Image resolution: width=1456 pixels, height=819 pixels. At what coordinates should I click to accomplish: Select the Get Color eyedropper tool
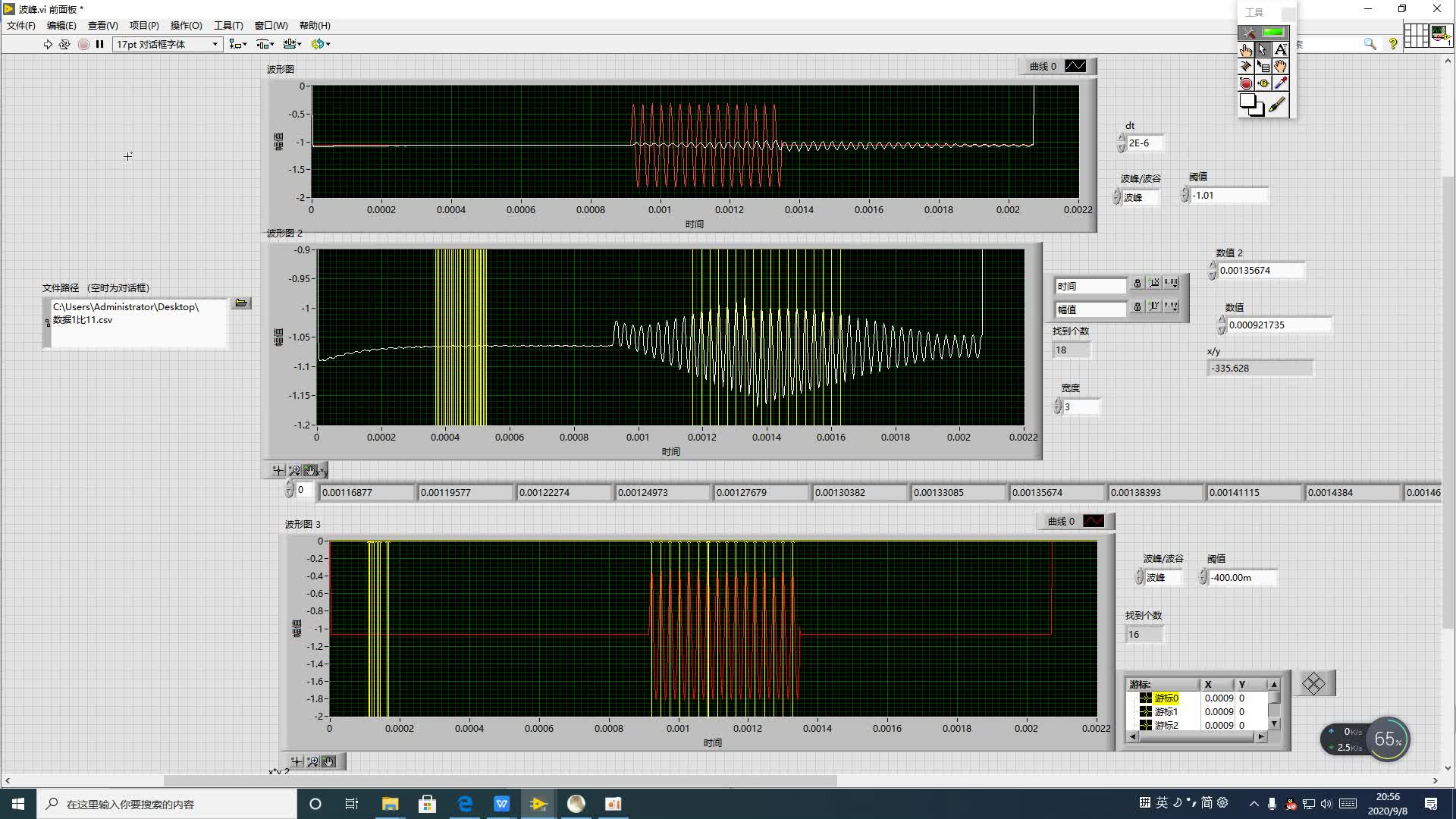tap(1281, 83)
